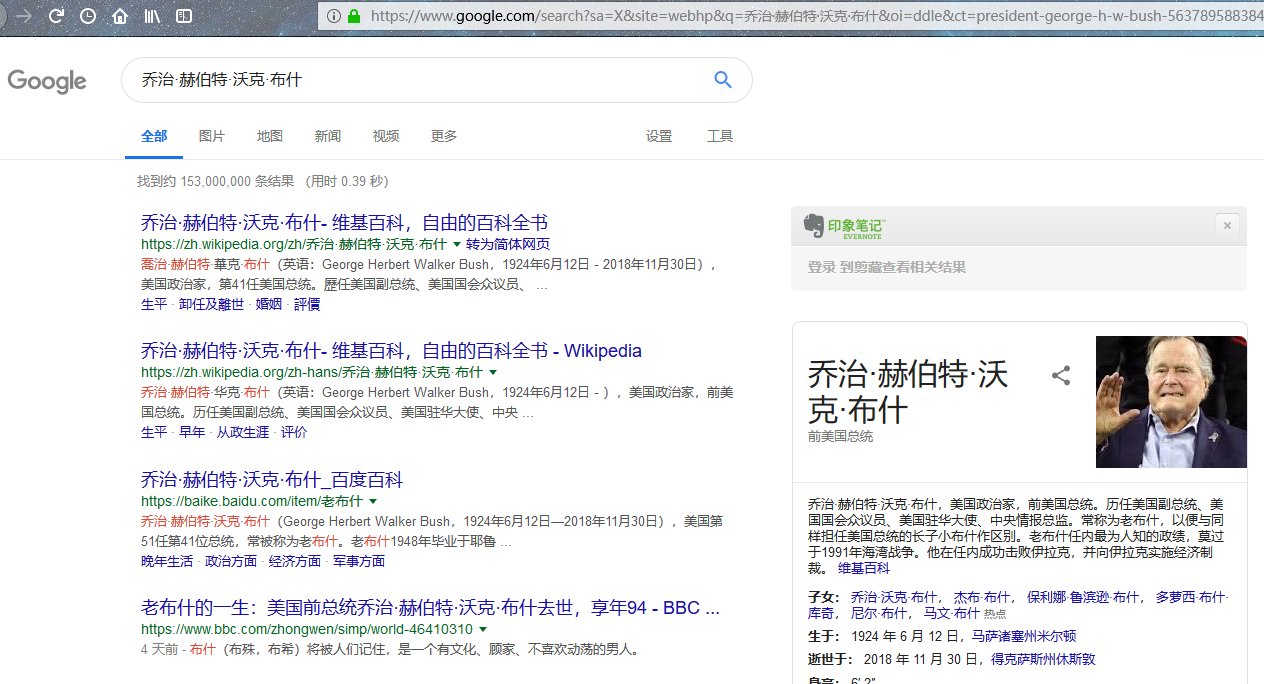The width and height of the screenshot is (1264, 684).
Task: Click the green baike.baidu.com URL text
Action: point(253,501)
